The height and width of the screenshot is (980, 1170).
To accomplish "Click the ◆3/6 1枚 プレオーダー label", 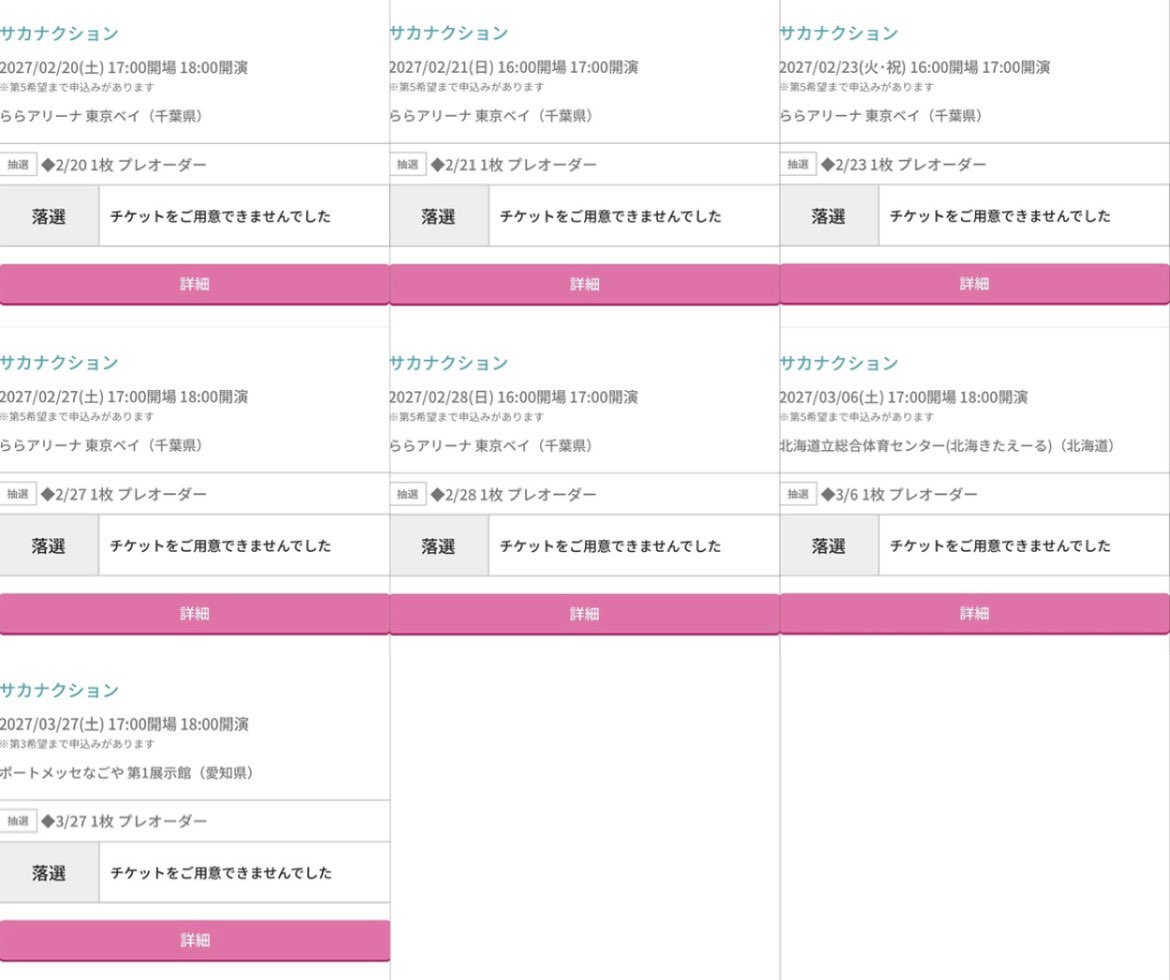I will pos(899,494).
